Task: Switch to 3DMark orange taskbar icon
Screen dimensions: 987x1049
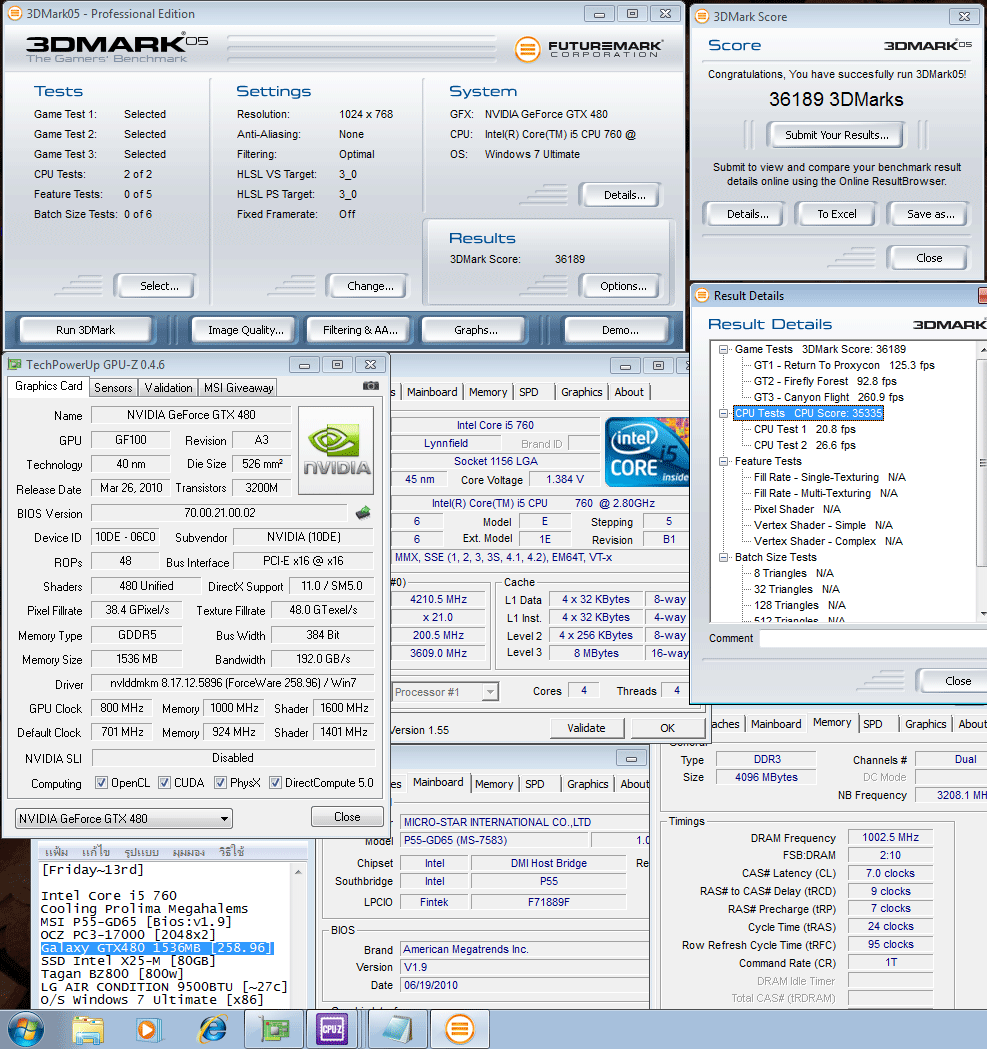Action: click(x=460, y=1030)
